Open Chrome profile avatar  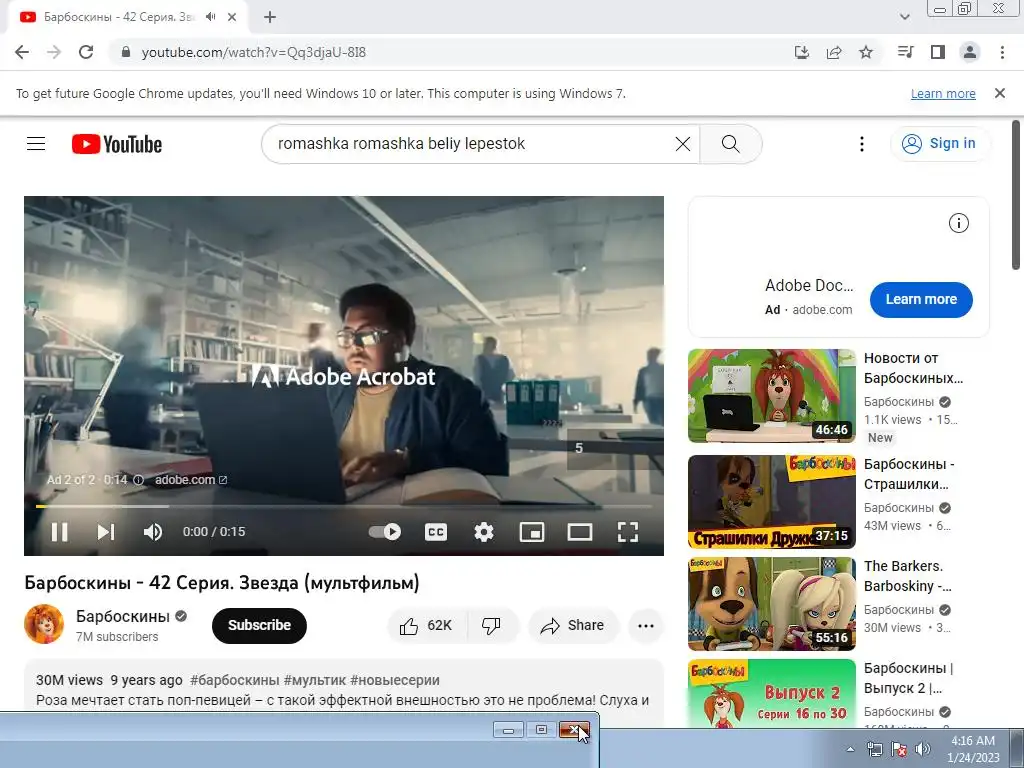point(970,52)
